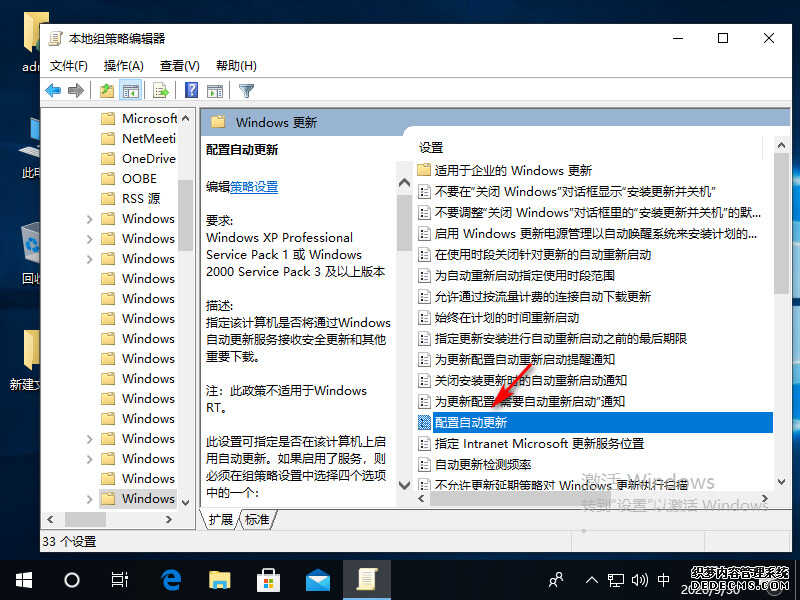Show hidden tray icons chevron

591,580
